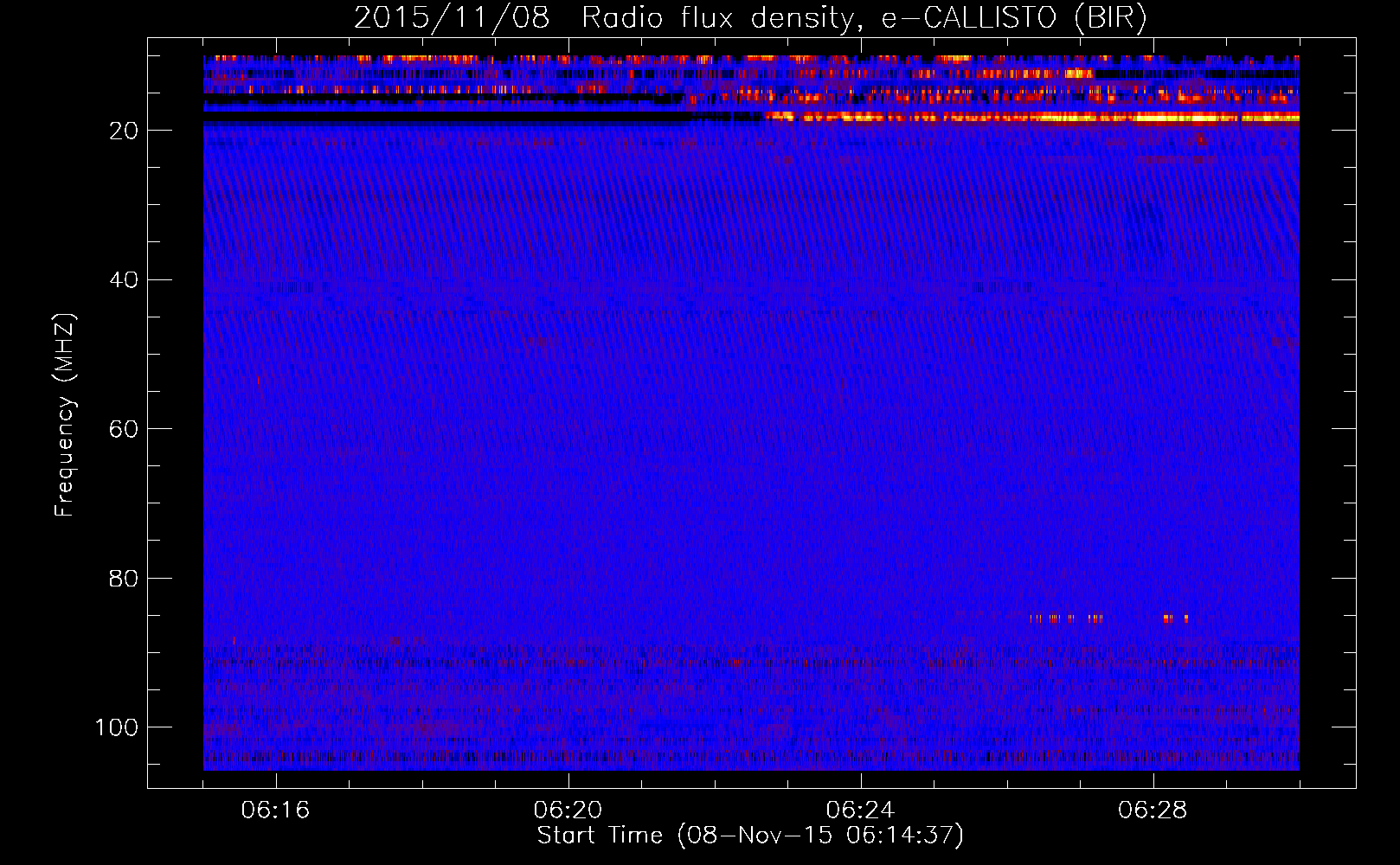Click the '06:28' time tick label
Image resolution: width=1400 pixels, height=865 pixels.
tap(1153, 811)
